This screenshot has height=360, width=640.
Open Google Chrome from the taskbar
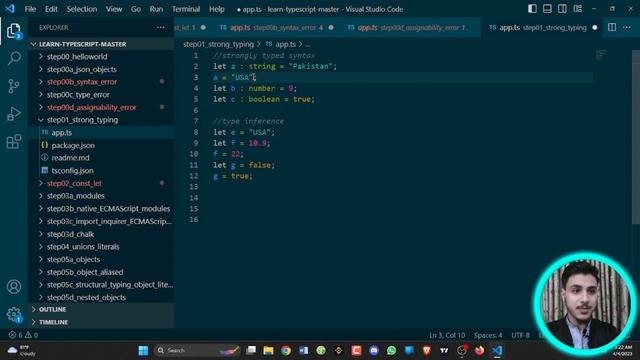(286, 351)
